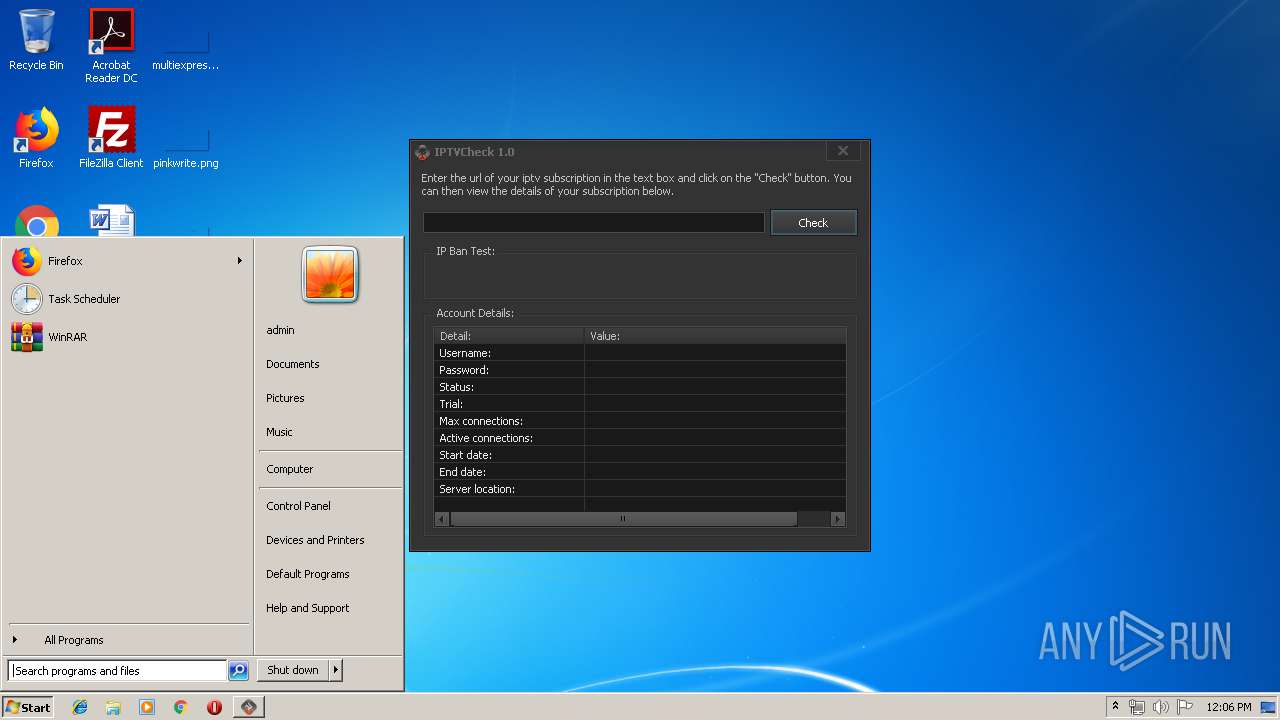The image size is (1280, 720).
Task: Click the taskbar clock
Action: (x=1229, y=707)
